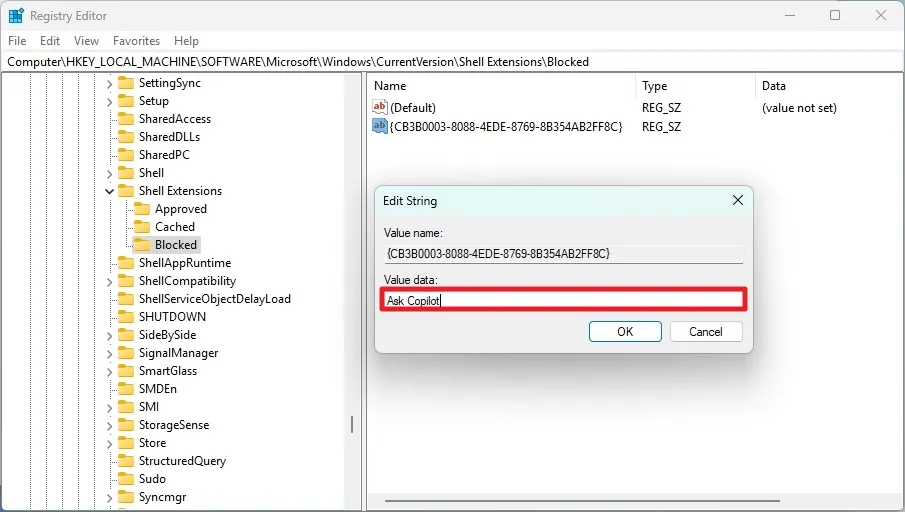The image size is (905, 512).
Task: Click the ShellCompatibility folder icon
Action: pos(126,281)
